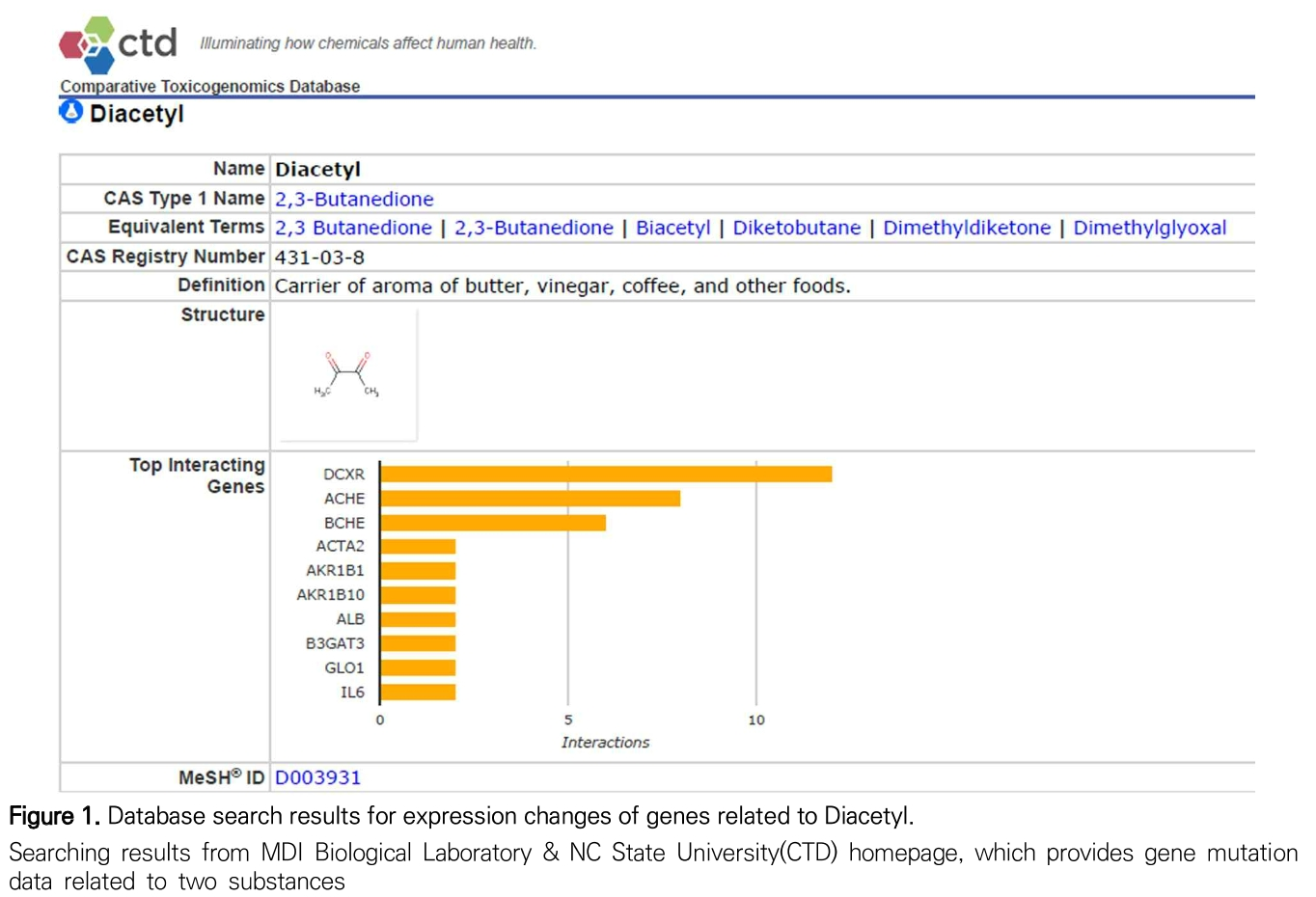Screen dimensions: 1316x897
Task: Click the CTD hexagon logo
Action: click(87, 44)
